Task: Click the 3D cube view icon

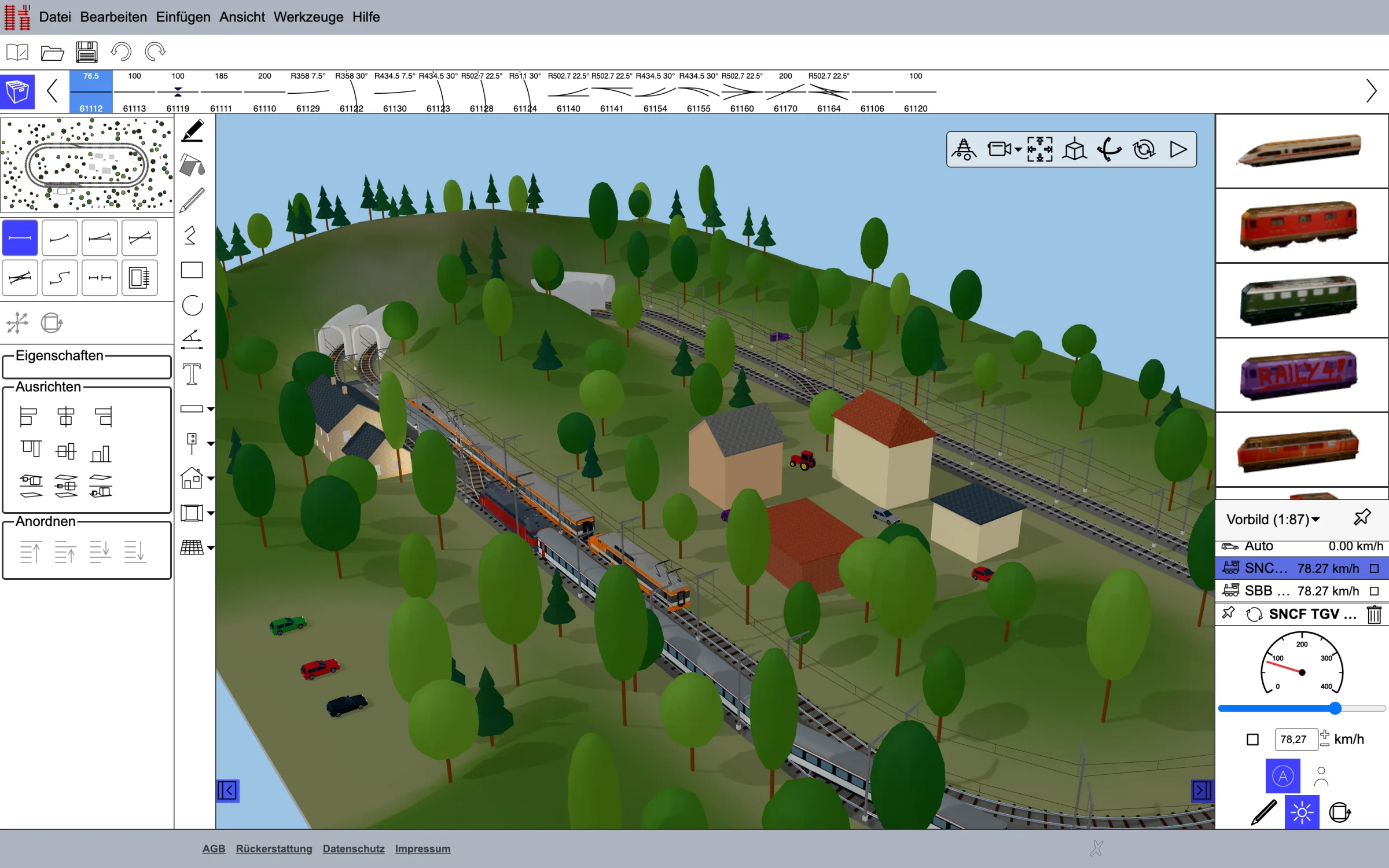Action: tap(1075, 149)
